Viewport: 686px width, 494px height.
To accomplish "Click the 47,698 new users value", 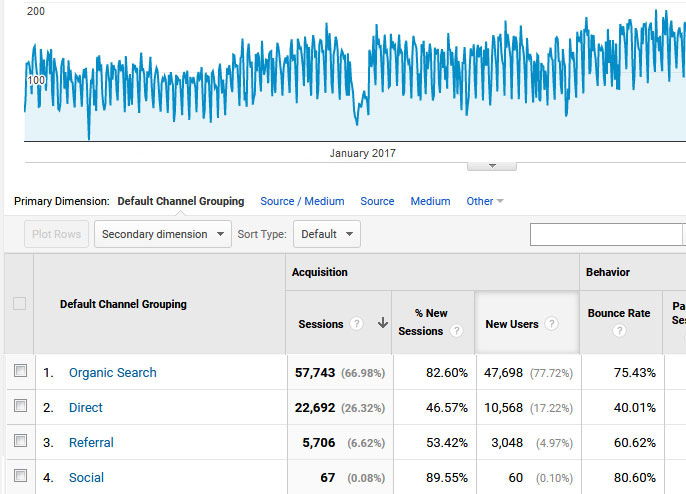I will coord(503,373).
